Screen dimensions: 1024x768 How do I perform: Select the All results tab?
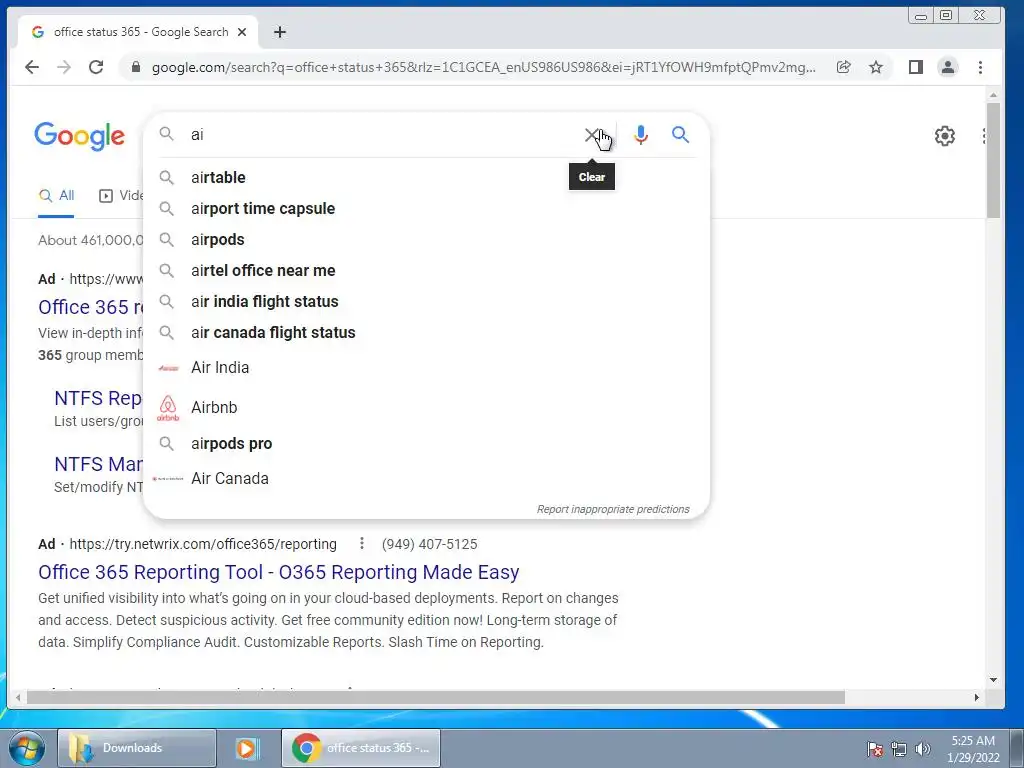(x=56, y=195)
